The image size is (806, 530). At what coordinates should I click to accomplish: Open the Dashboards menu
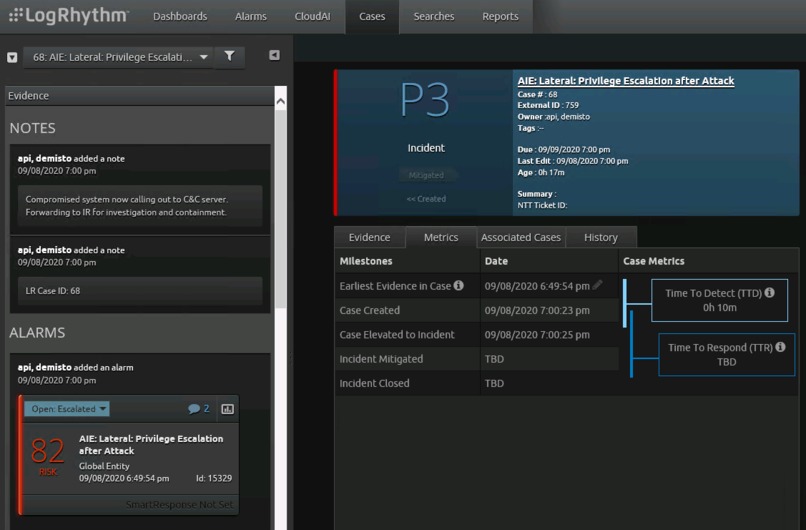[180, 16]
